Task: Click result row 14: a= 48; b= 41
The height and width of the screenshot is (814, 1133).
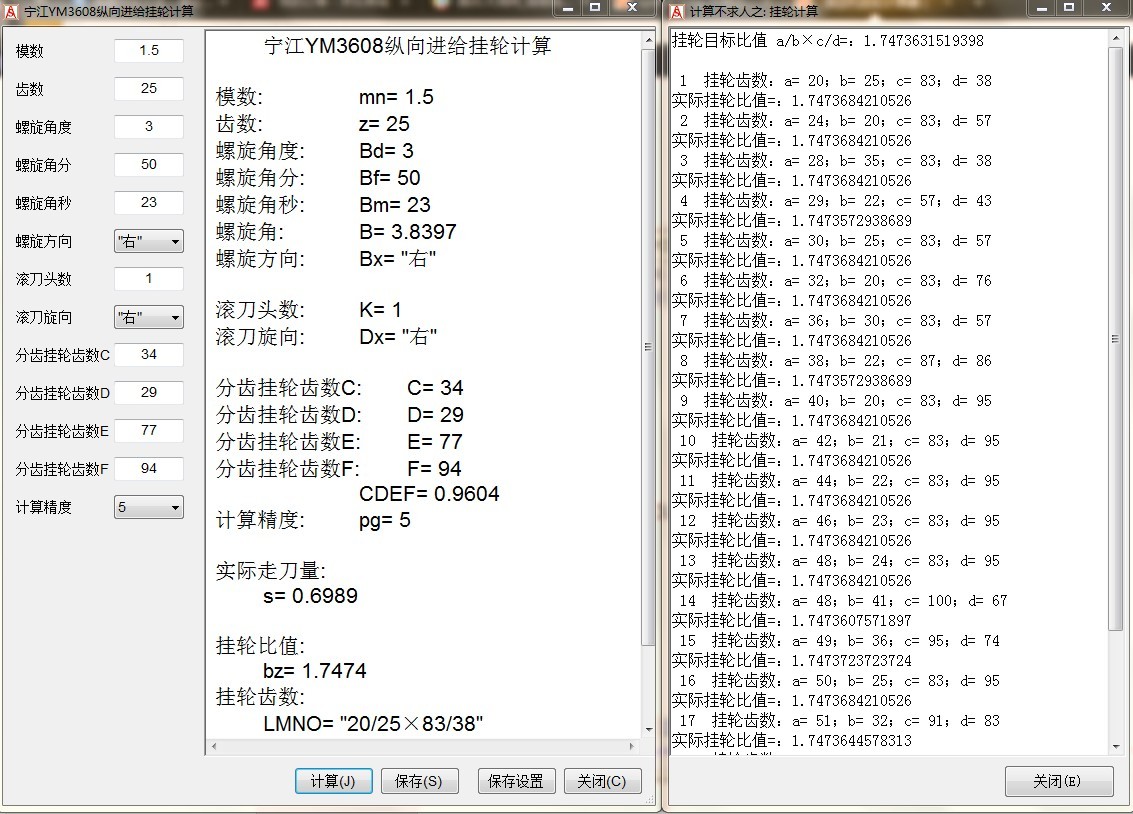Action: coord(843,601)
